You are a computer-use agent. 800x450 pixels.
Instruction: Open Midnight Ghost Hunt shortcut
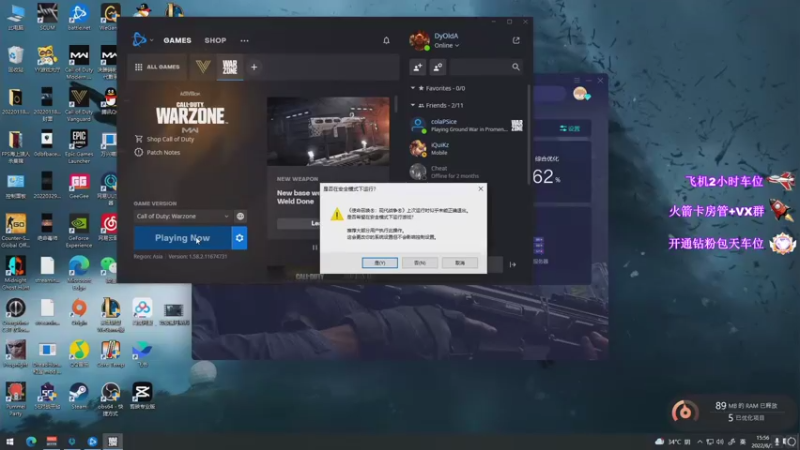pyautogui.click(x=16, y=273)
